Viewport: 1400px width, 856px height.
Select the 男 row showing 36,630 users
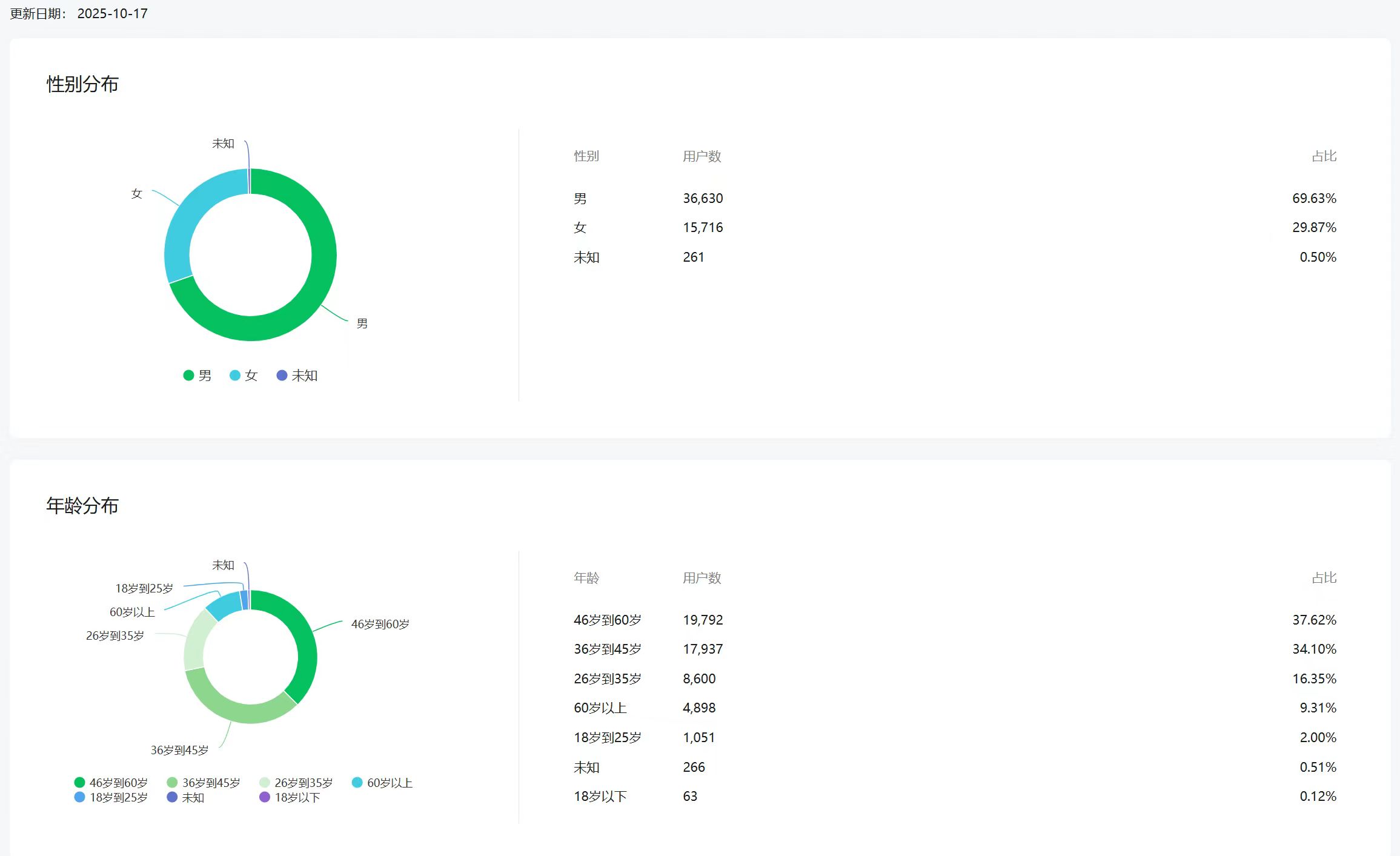pyautogui.click(x=703, y=198)
